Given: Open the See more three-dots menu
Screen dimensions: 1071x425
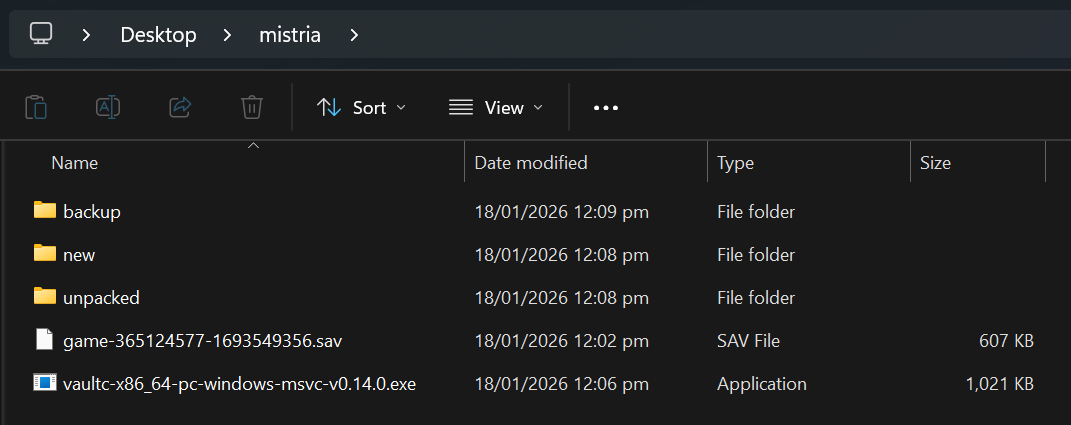Looking at the screenshot, I should pos(606,108).
